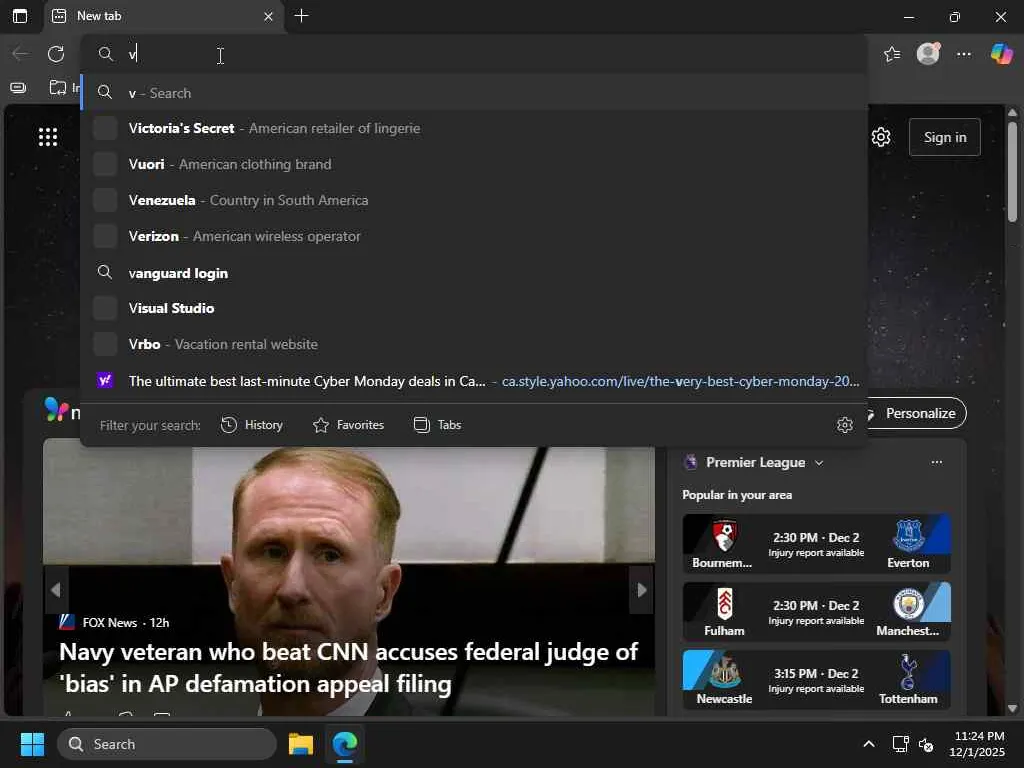The width and height of the screenshot is (1024, 768).
Task: Click muted volume tray icon
Action: tap(926, 744)
